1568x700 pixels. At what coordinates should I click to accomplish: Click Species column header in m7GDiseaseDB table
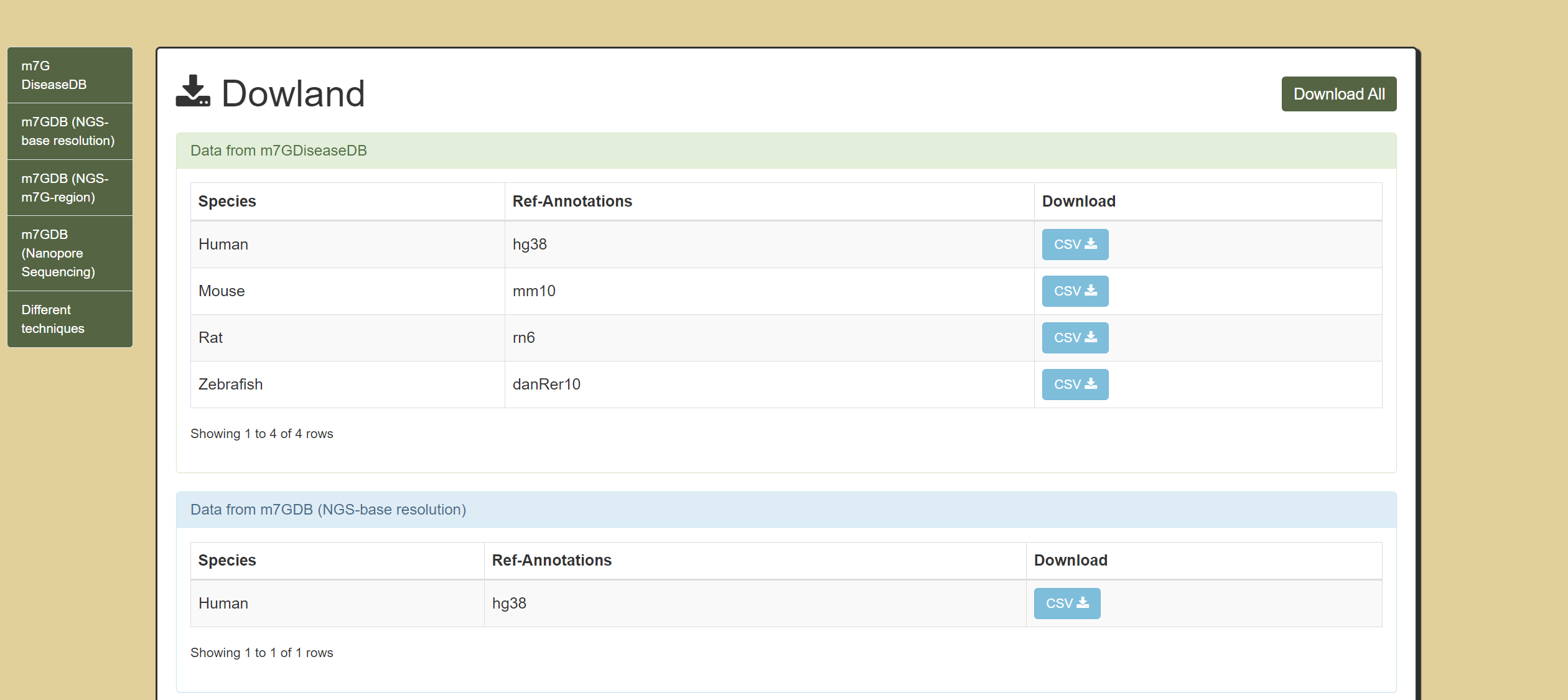347,202
